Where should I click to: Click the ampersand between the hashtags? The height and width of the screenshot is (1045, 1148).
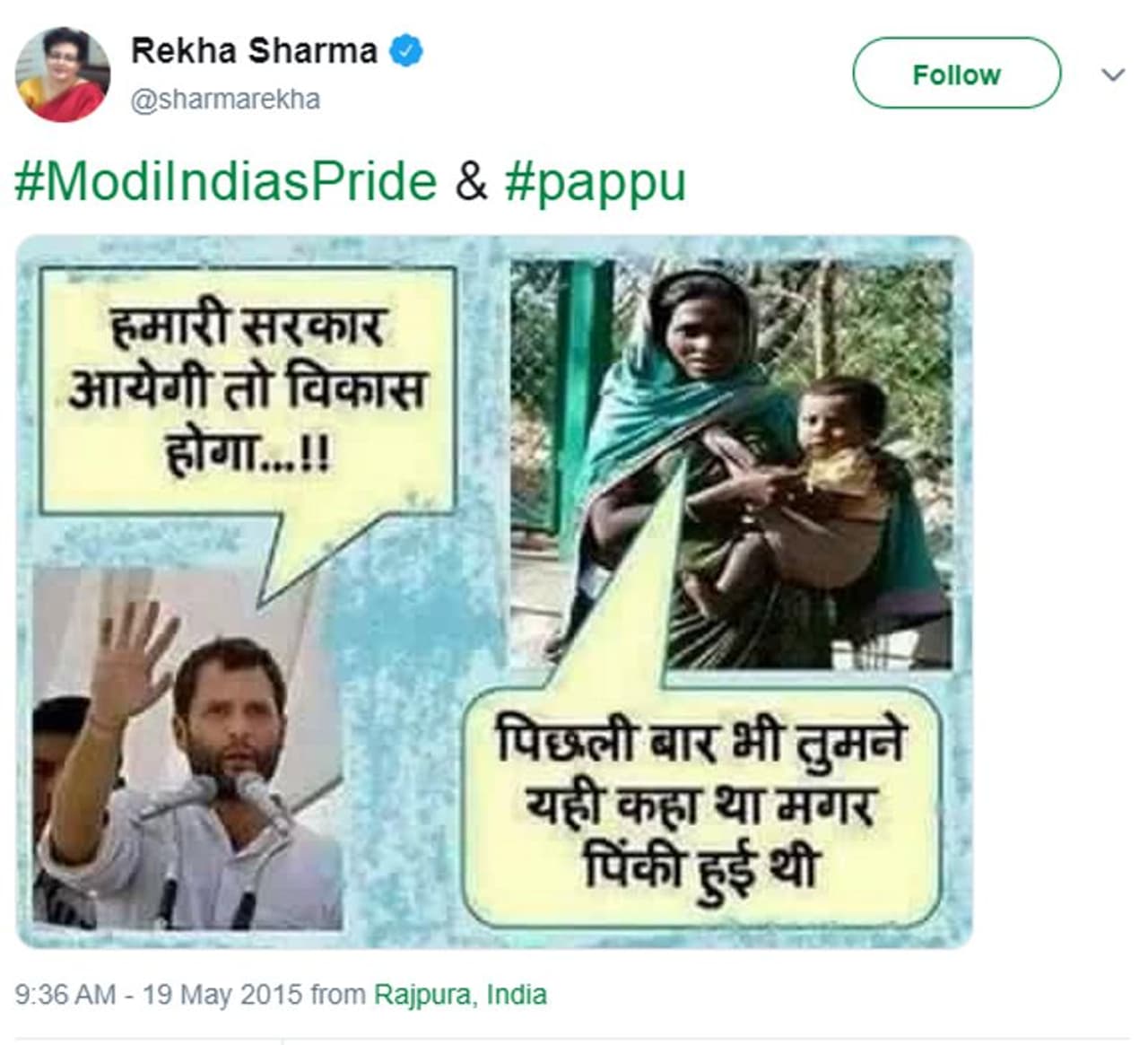[x=471, y=181]
